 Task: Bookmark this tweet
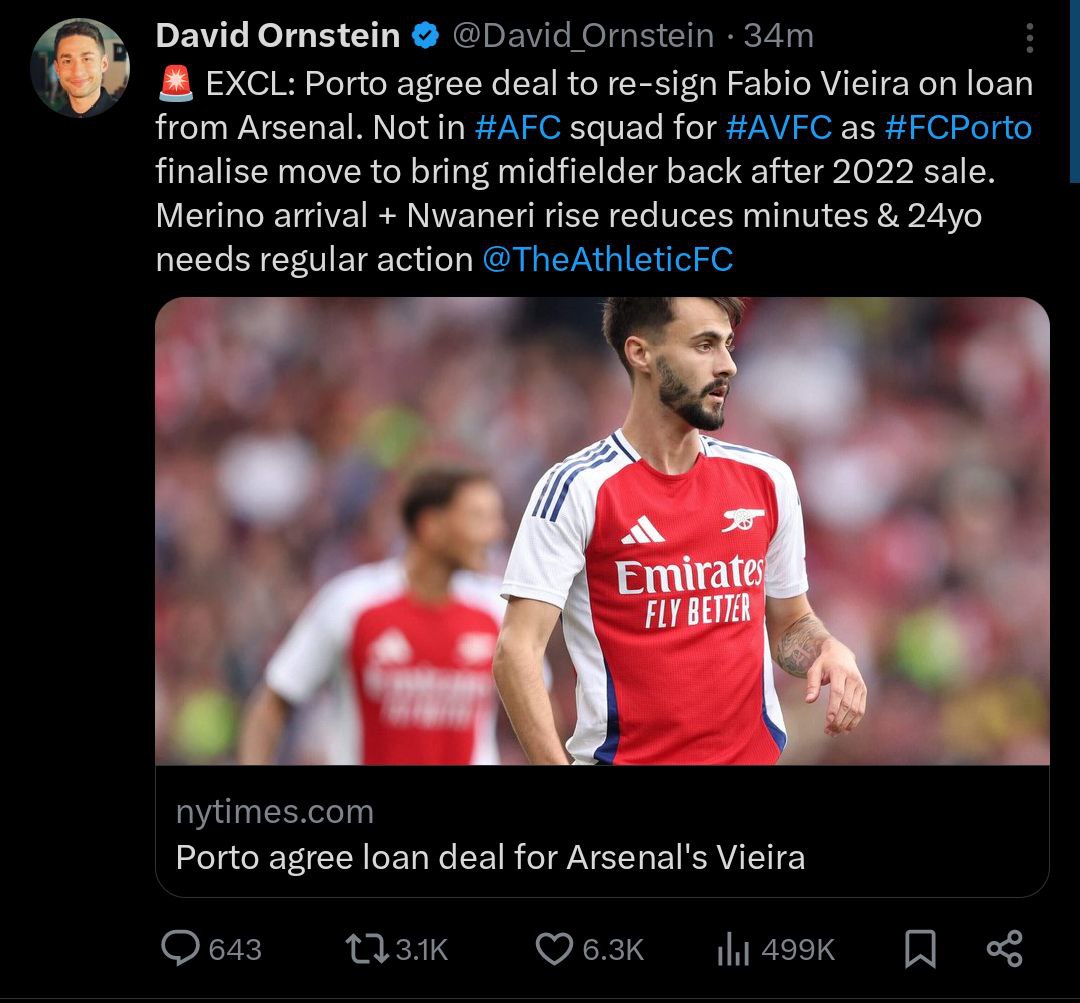click(x=919, y=948)
